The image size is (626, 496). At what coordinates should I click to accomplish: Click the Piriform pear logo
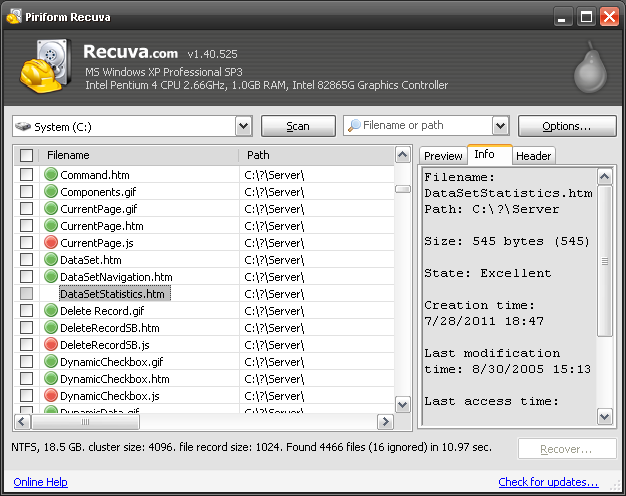590,67
